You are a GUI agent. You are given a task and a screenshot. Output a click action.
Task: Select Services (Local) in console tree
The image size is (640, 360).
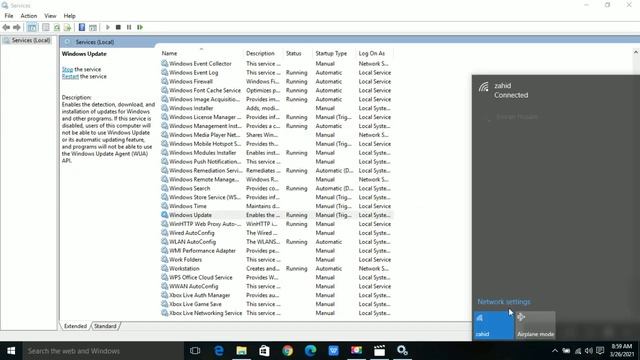click(x=31, y=40)
